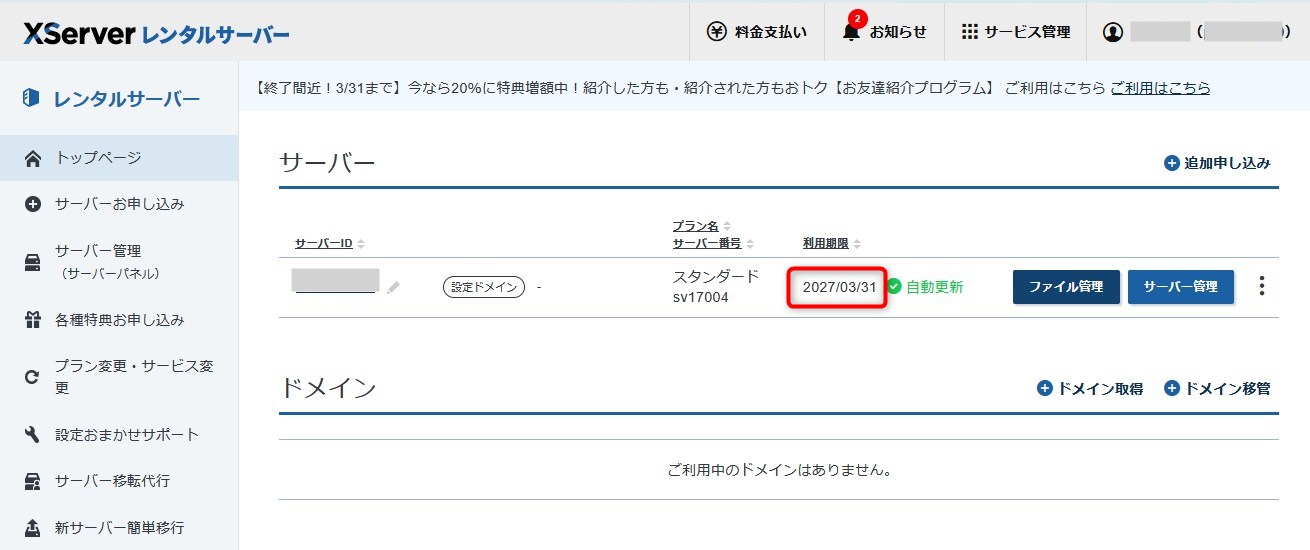This screenshot has height=550, width=1310.
Task: Click the pencil icon beside server ID
Action: (393, 288)
